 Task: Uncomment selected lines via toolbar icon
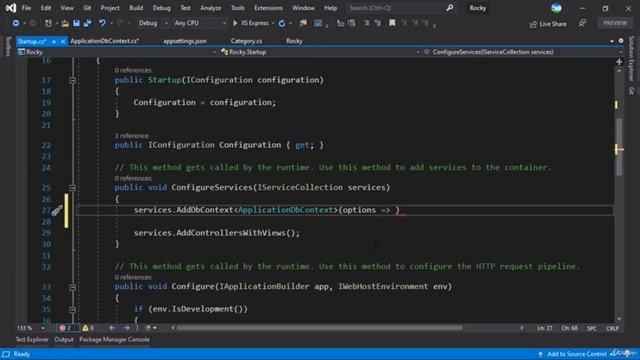point(378,23)
